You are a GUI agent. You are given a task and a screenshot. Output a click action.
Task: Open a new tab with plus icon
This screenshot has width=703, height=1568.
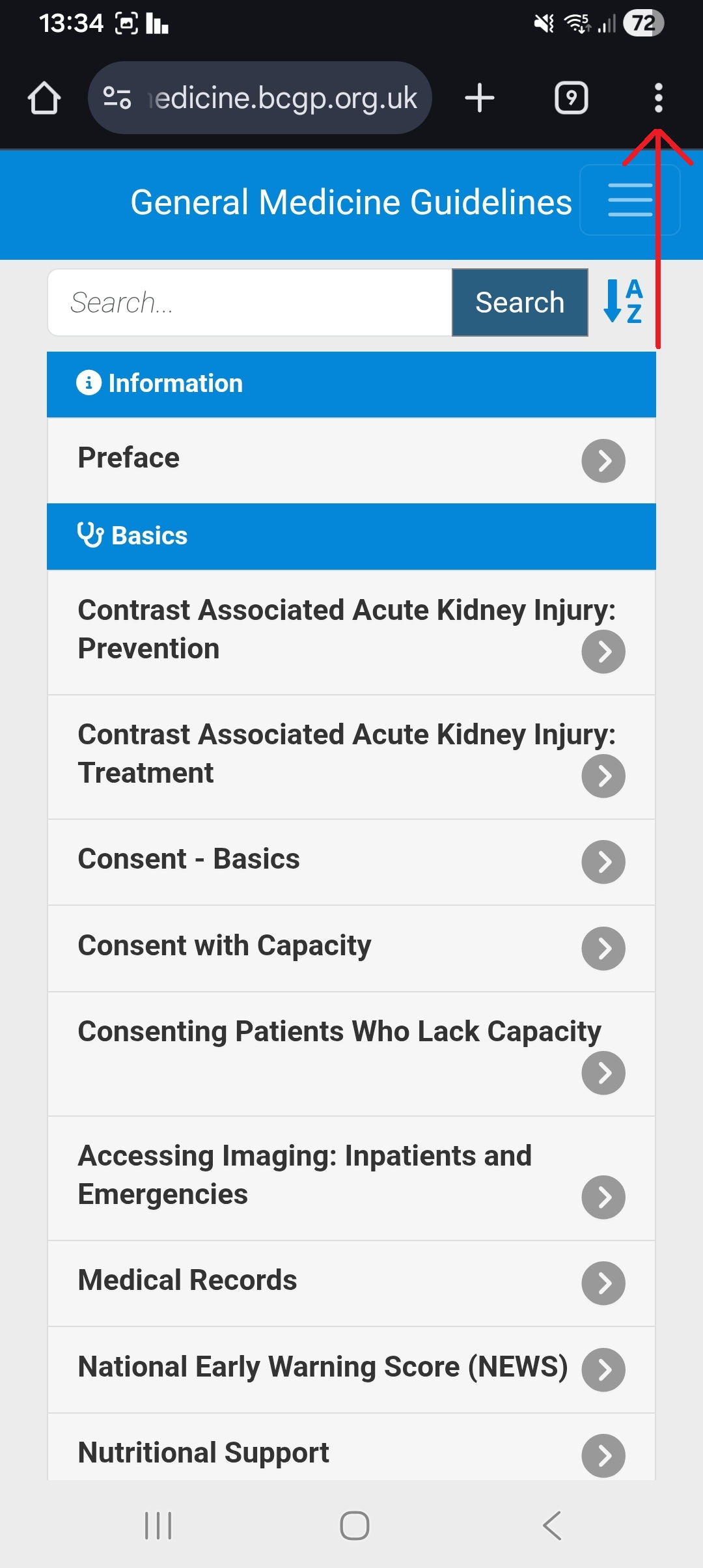tap(480, 98)
